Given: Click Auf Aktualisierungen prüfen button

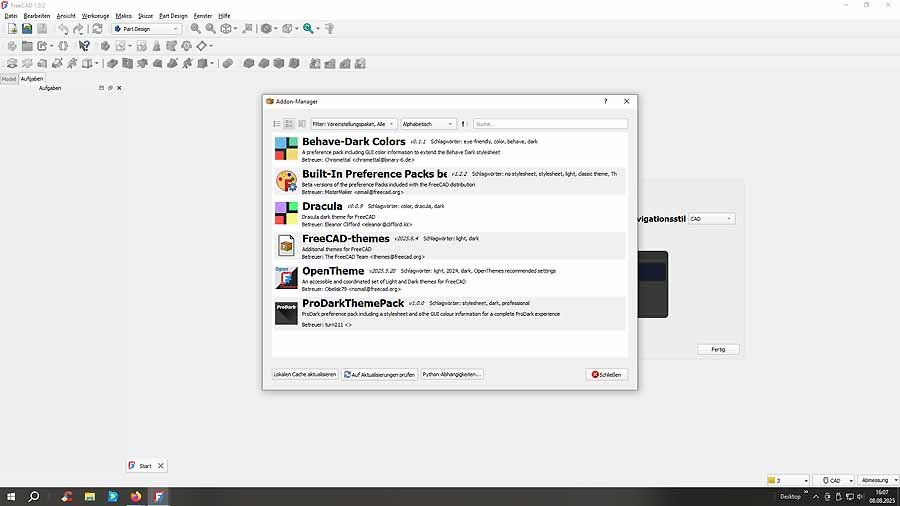Looking at the screenshot, I should (380, 374).
